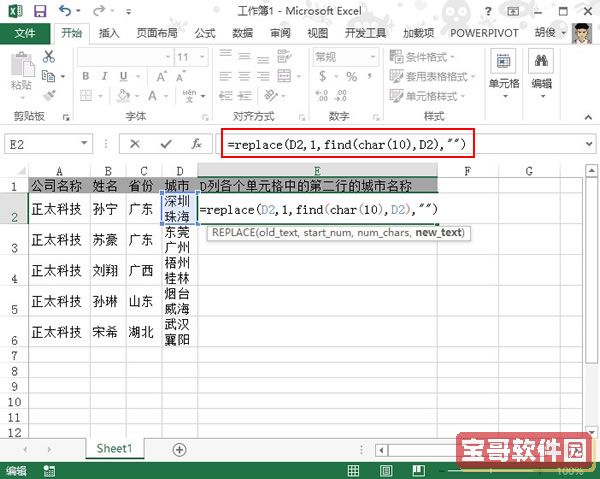Switch to Page Layout view in status bar

tap(386, 471)
